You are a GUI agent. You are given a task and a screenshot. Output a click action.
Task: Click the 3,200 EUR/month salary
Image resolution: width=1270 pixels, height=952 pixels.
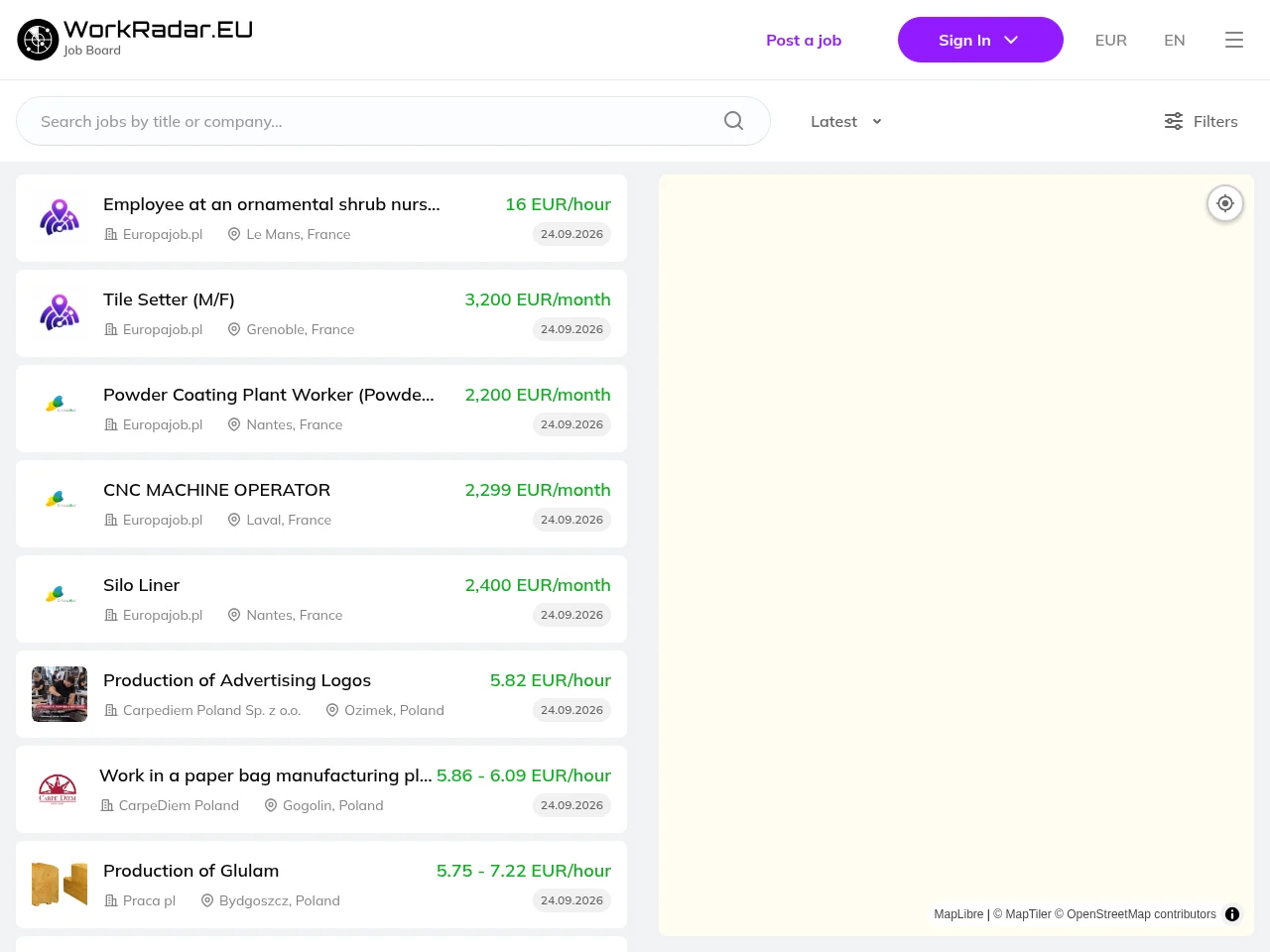click(x=538, y=299)
